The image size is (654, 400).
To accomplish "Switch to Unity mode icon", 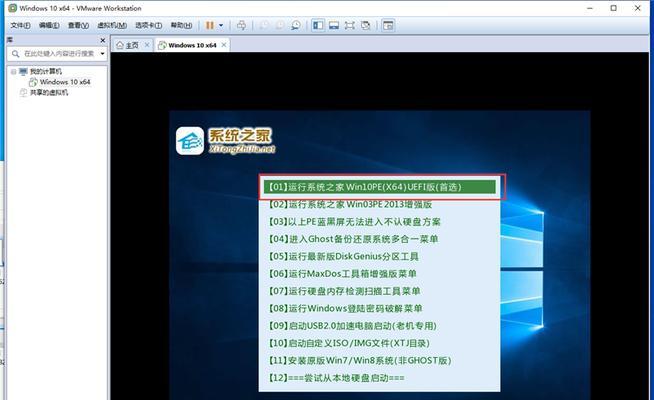I will pyautogui.click(x=366, y=25).
